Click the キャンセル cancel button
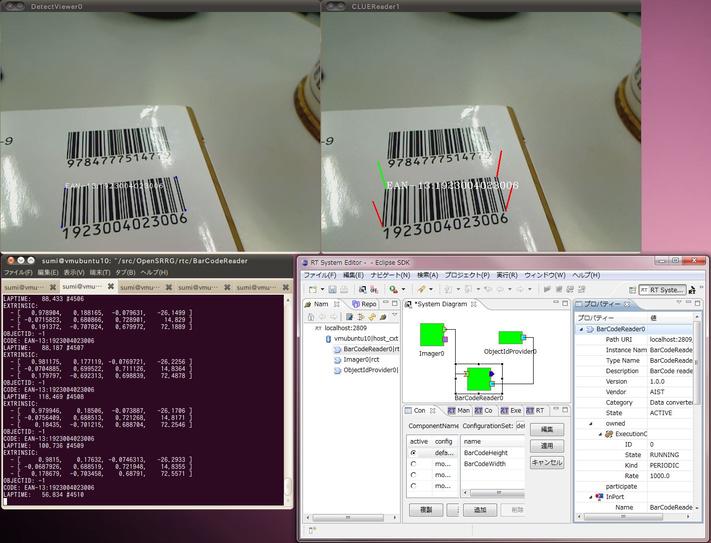The width and height of the screenshot is (711, 543). pos(547,463)
